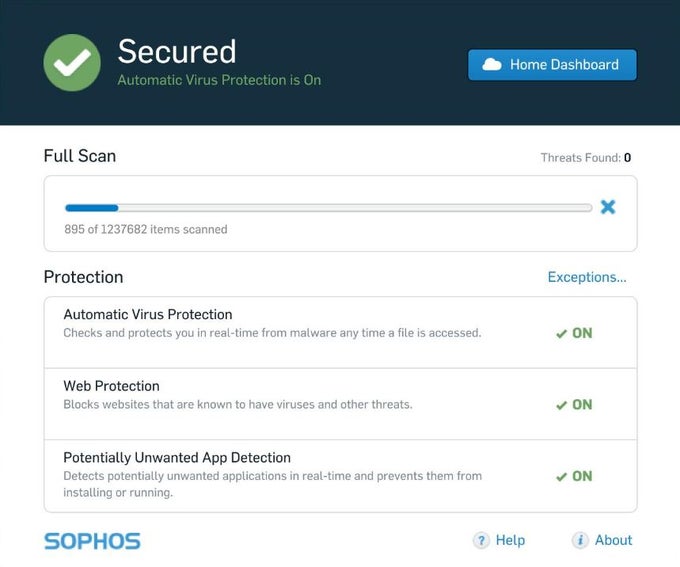Click the full scan progress bar
The width and height of the screenshot is (680, 567).
pos(328,208)
